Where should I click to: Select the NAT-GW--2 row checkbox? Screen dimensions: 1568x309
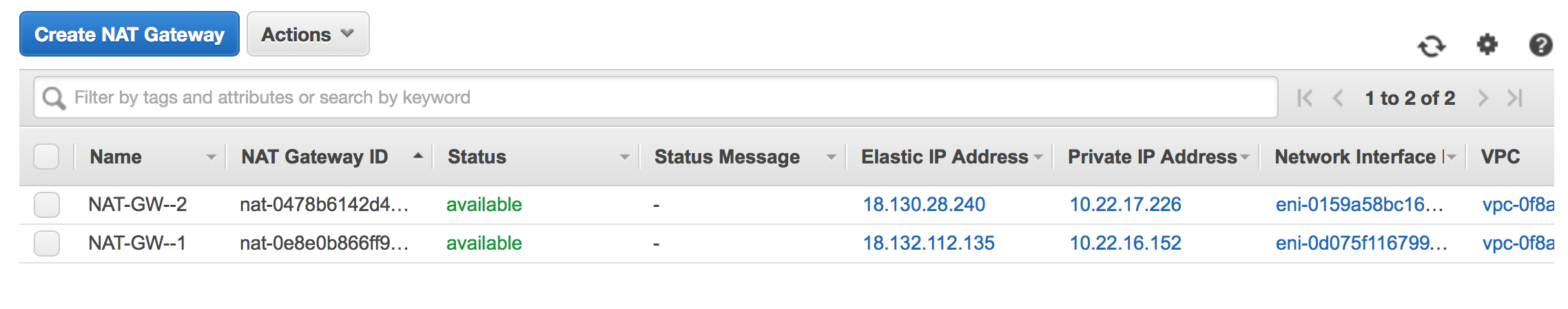click(x=47, y=205)
